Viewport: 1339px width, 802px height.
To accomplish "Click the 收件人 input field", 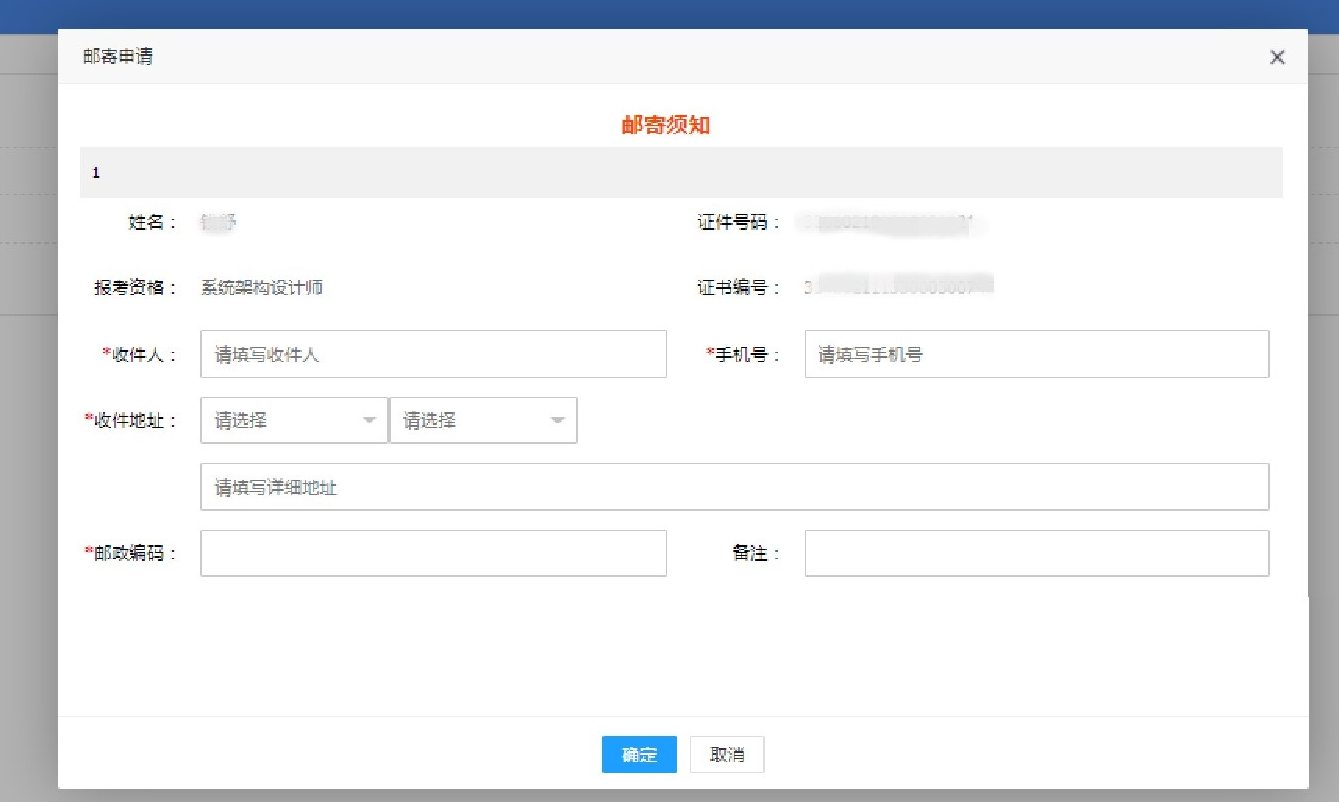I will coord(433,354).
